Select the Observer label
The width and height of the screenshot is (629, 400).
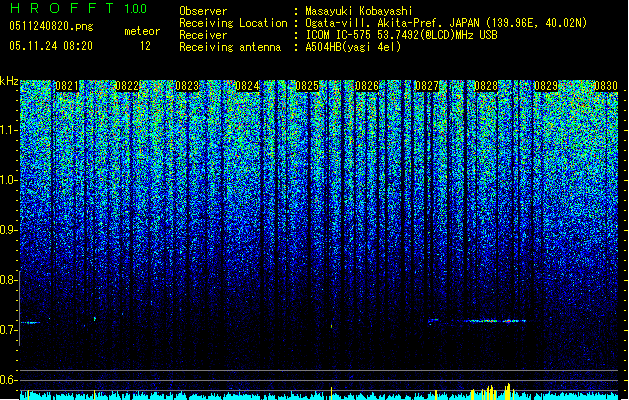click(x=203, y=11)
